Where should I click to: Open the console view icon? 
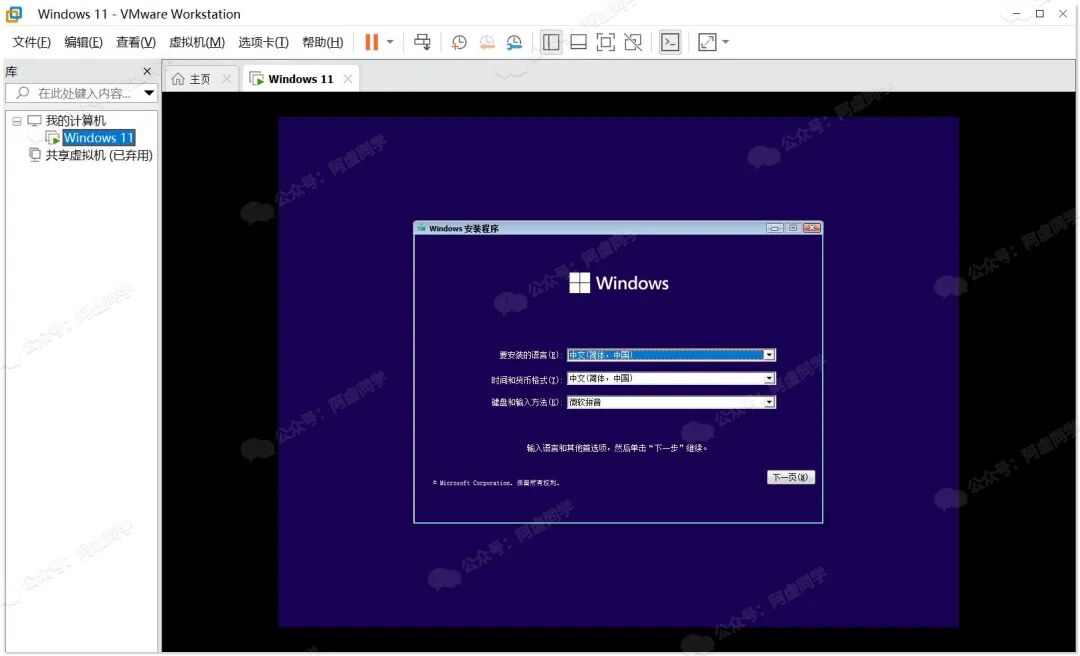pos(670,42)
